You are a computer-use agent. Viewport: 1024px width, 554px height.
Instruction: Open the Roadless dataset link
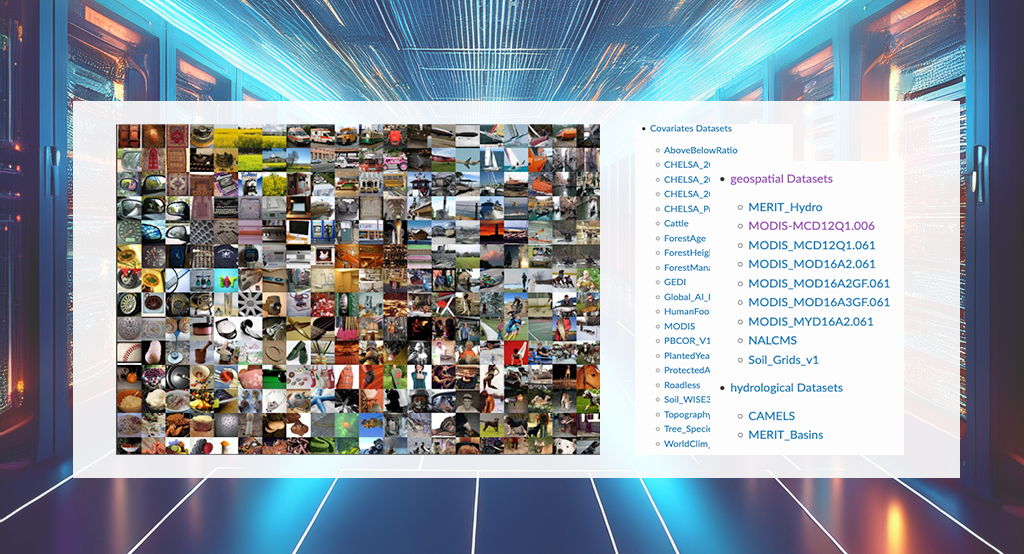coord(682,385)
